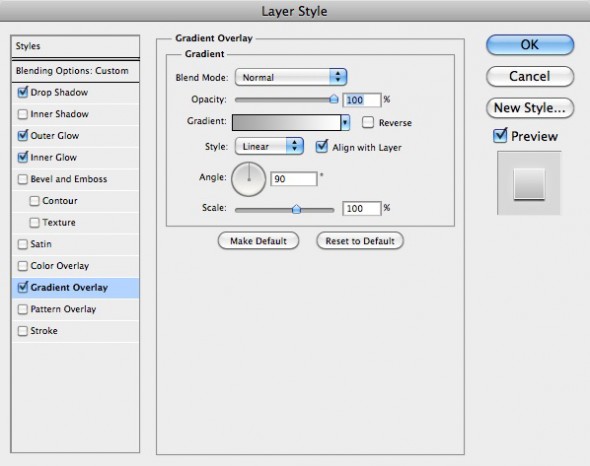
Task: Click Make Default button
Action: 259,241
